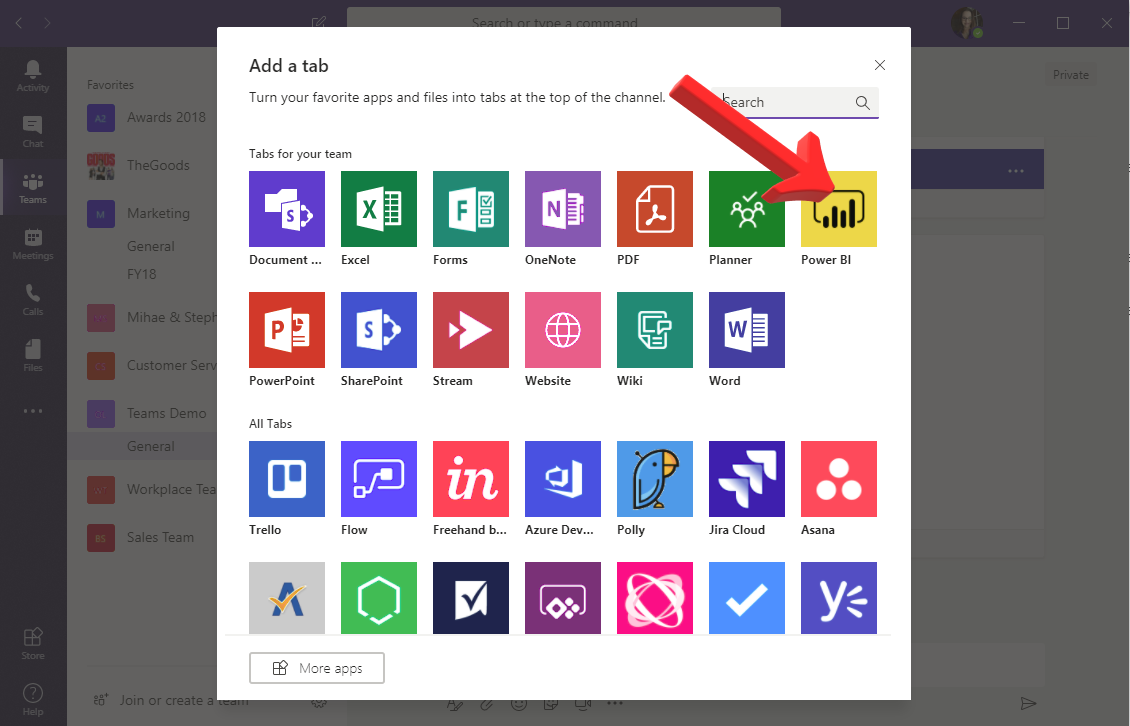Open the Calendar via Meetings sidebar icon
Image resolution: width=1130 pixels, height=726 pixels.
(33, 243)
